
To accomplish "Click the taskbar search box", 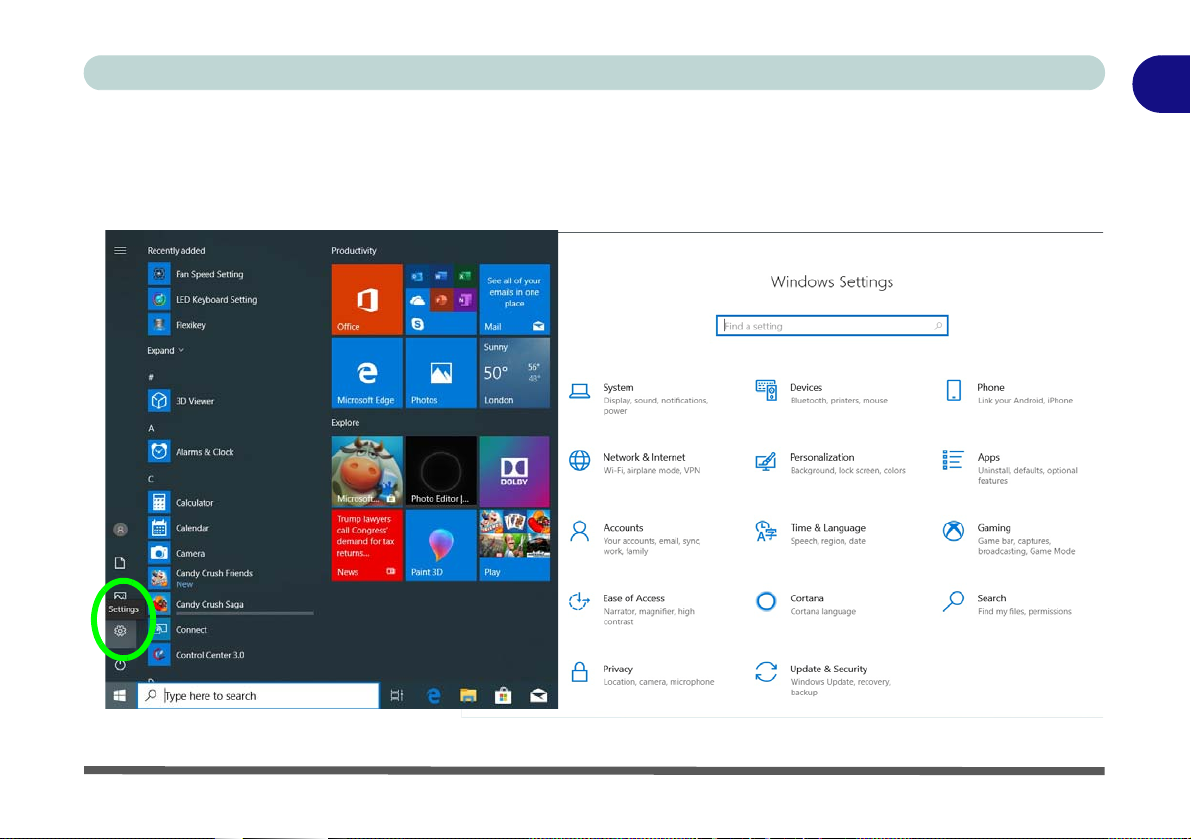I will click(258, 695).
